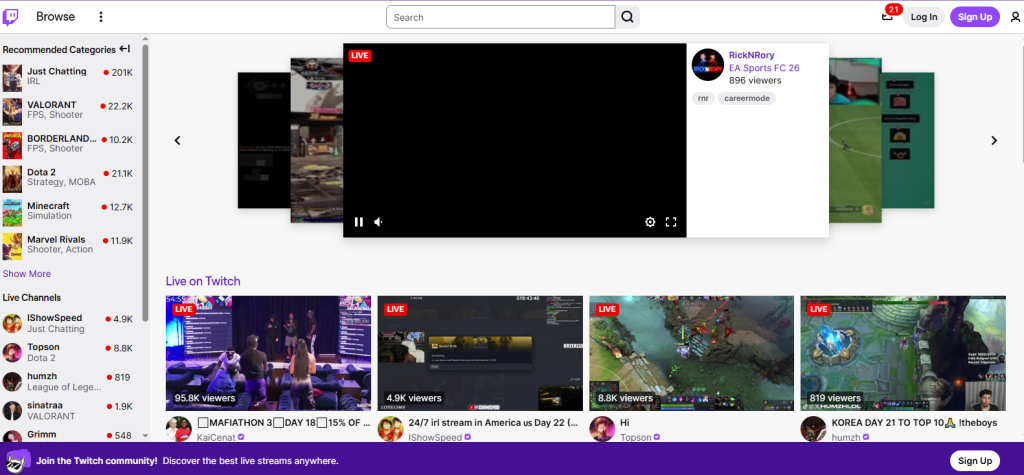1024x475 pixels.
Task: Mute the featured stream volume
Action: pyautogui.click(x=379, y=222)
